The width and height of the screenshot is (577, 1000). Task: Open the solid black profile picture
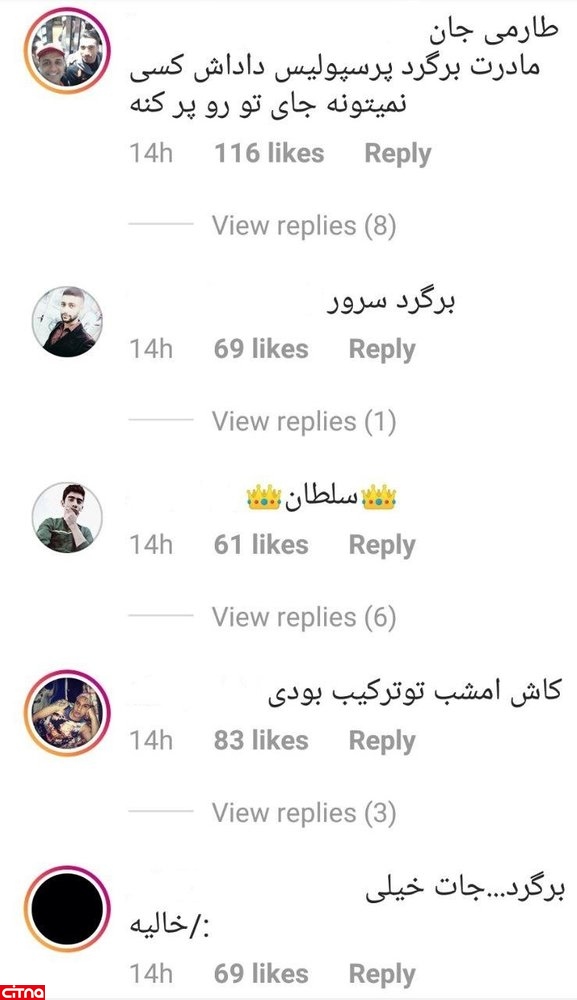[x=67, y=909]
